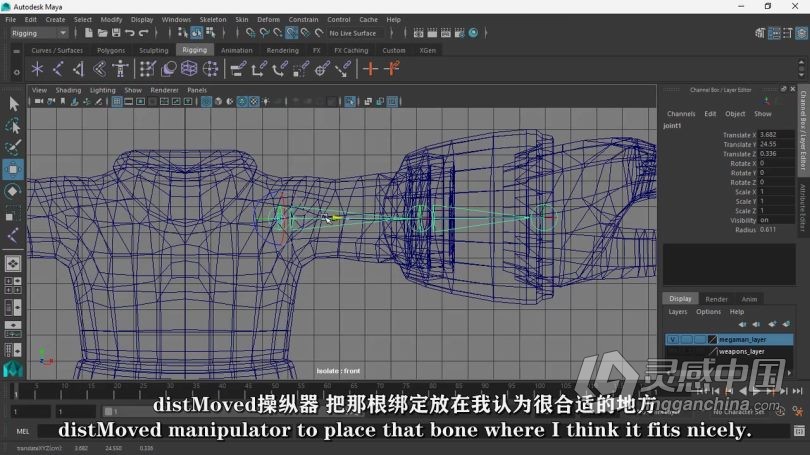The width and height of the screenshot is (810, 455).
Task: Select the megaman_layer row
Action: click(729, 339)
